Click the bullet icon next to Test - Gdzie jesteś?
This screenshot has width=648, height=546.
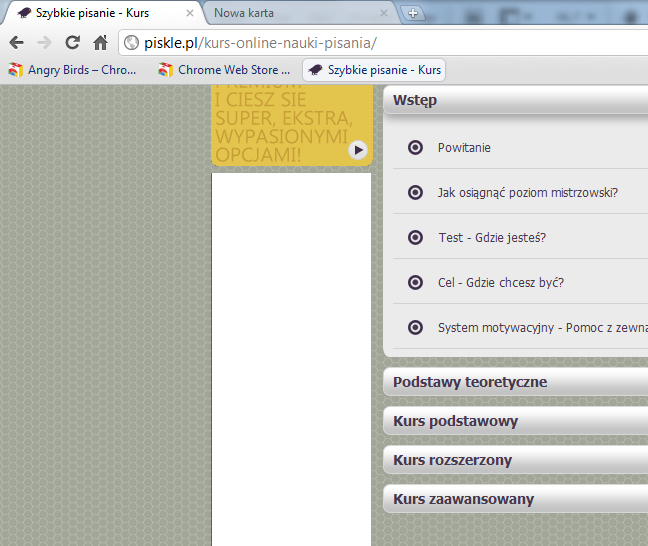point(415,238)
